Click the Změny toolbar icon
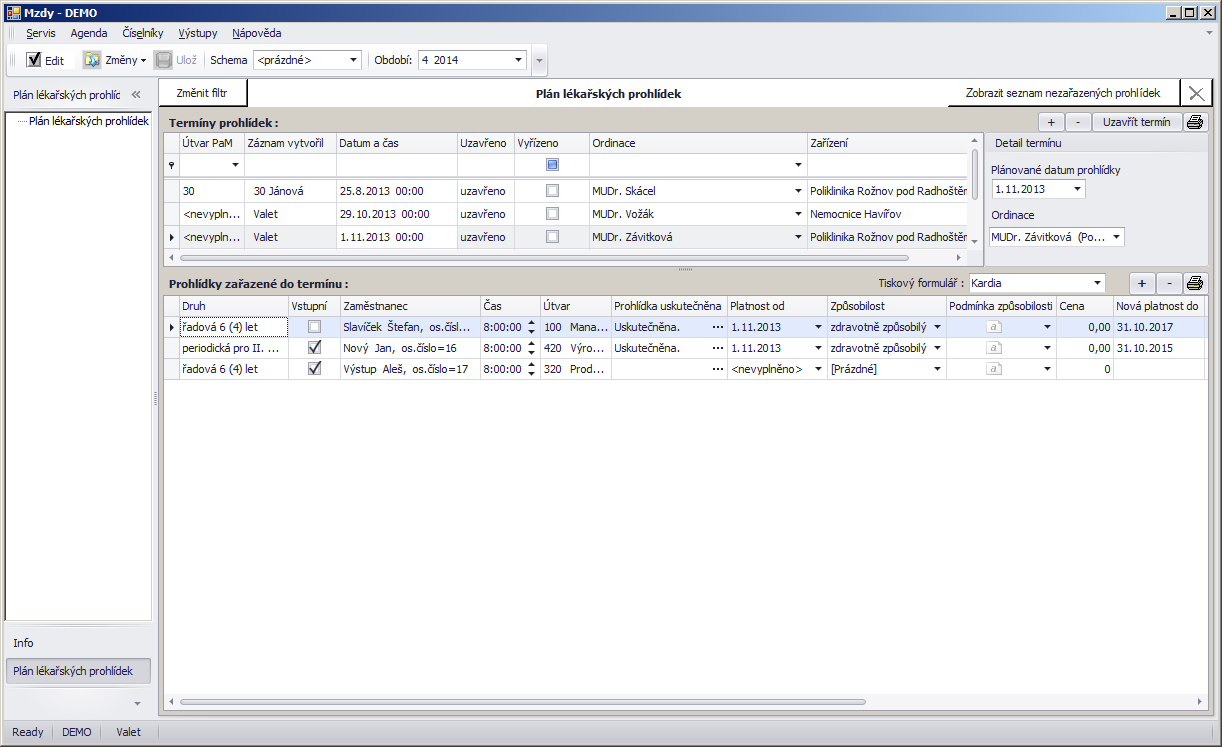 pyautogui.click(x=93, y=60)
